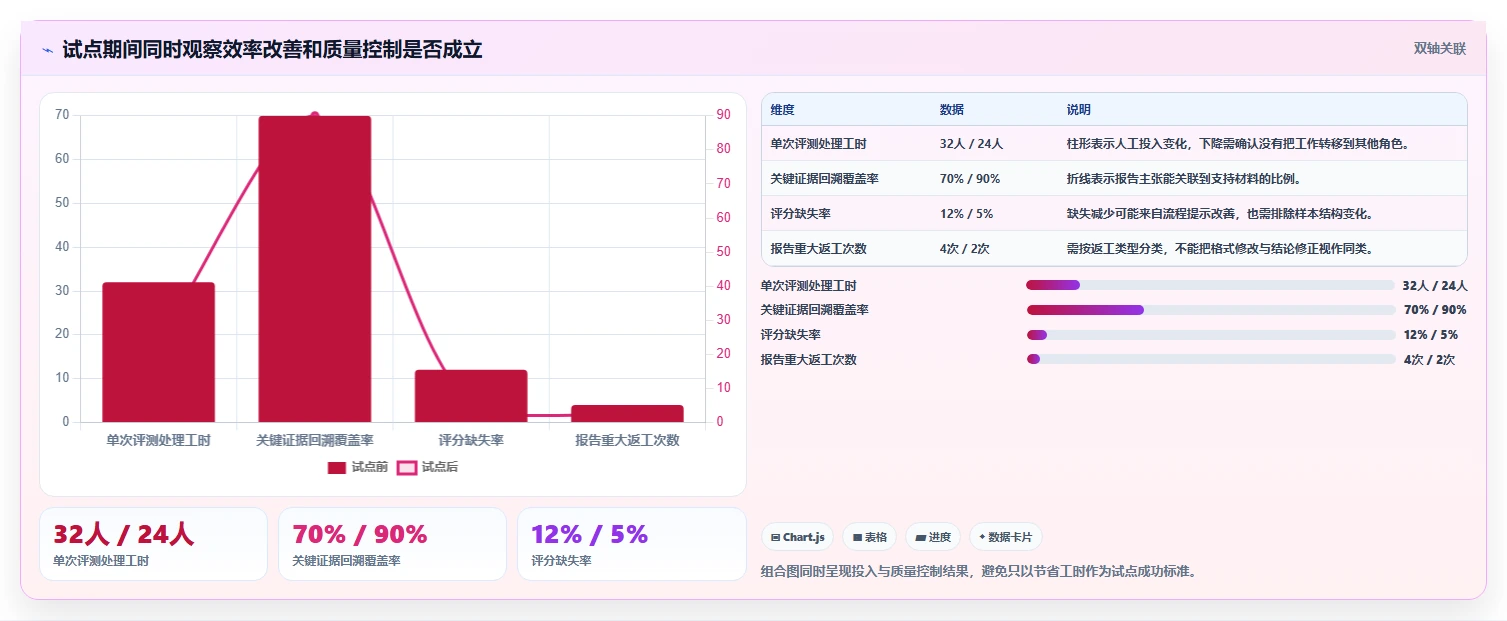This screenshot has width=1507, height=621.
Task: Click the table value 4次 / 2次
Action: click(964, 249)
